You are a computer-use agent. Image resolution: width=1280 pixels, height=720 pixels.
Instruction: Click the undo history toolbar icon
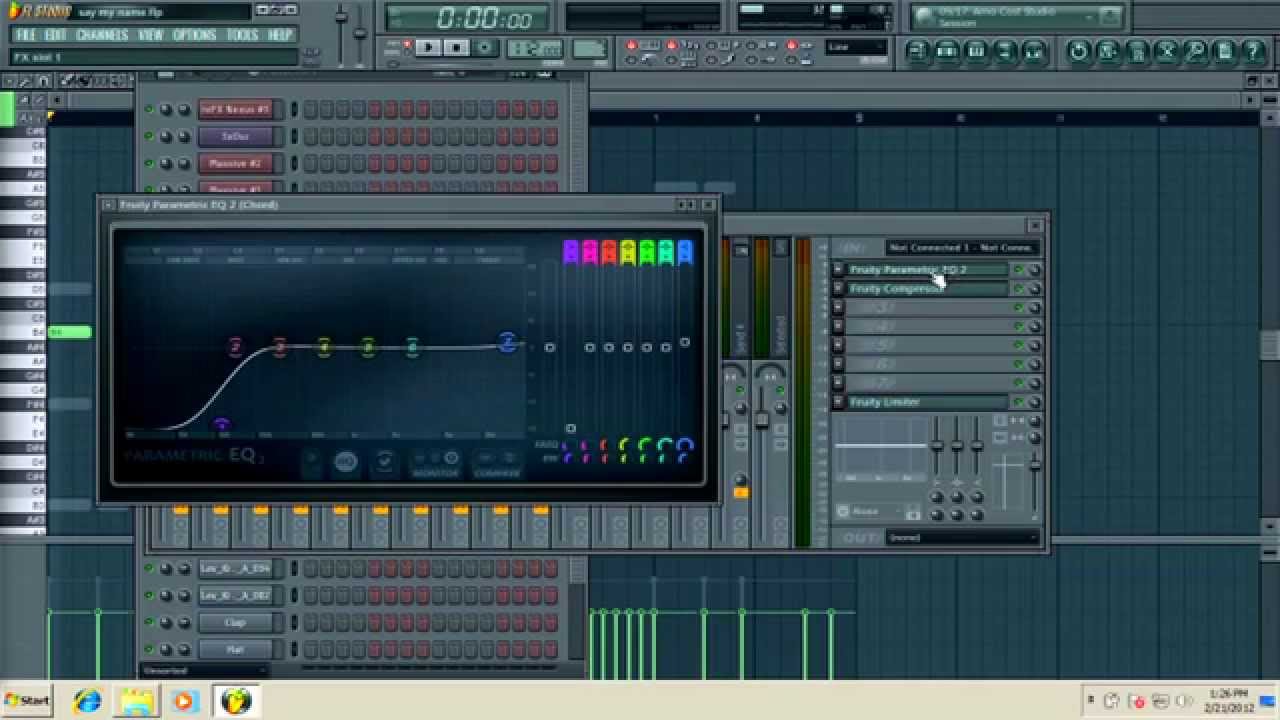point(1078,51)
